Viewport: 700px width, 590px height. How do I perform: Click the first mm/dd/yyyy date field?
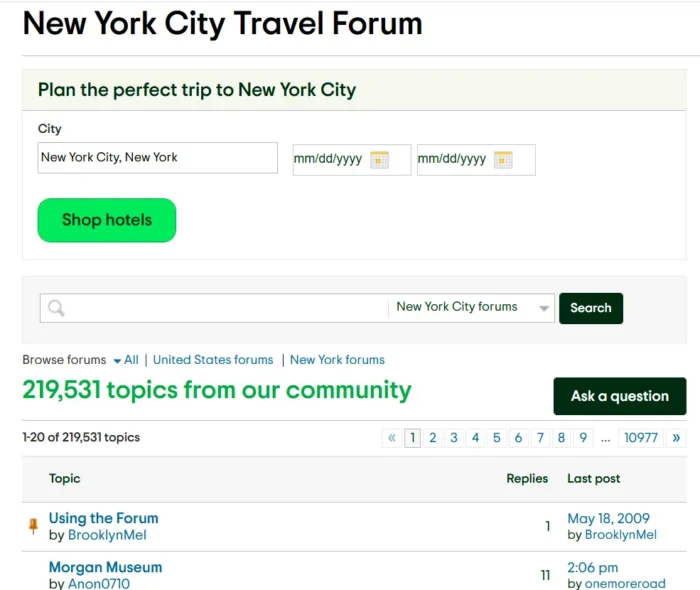(x=352, y=160)
